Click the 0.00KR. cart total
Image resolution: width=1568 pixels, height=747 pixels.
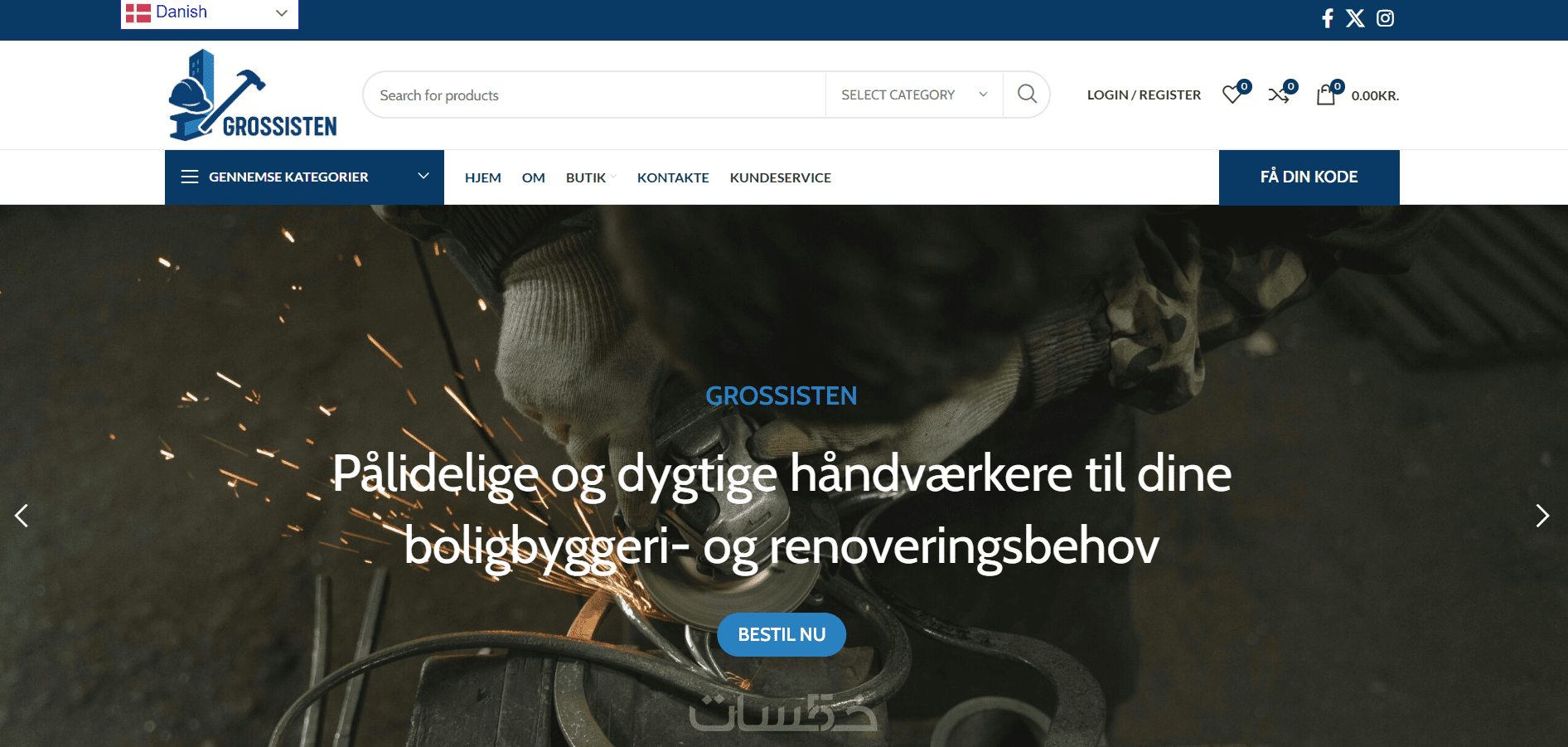1375,95
